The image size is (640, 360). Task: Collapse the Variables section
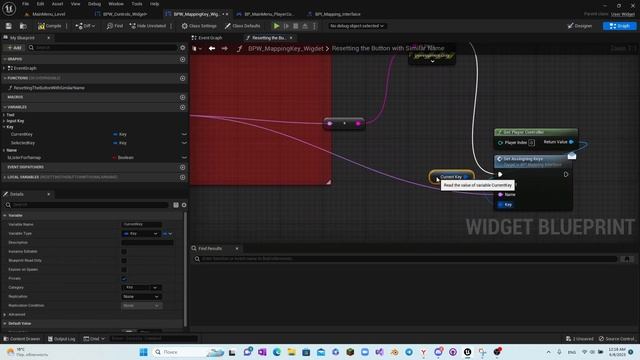tap(4, 107)
